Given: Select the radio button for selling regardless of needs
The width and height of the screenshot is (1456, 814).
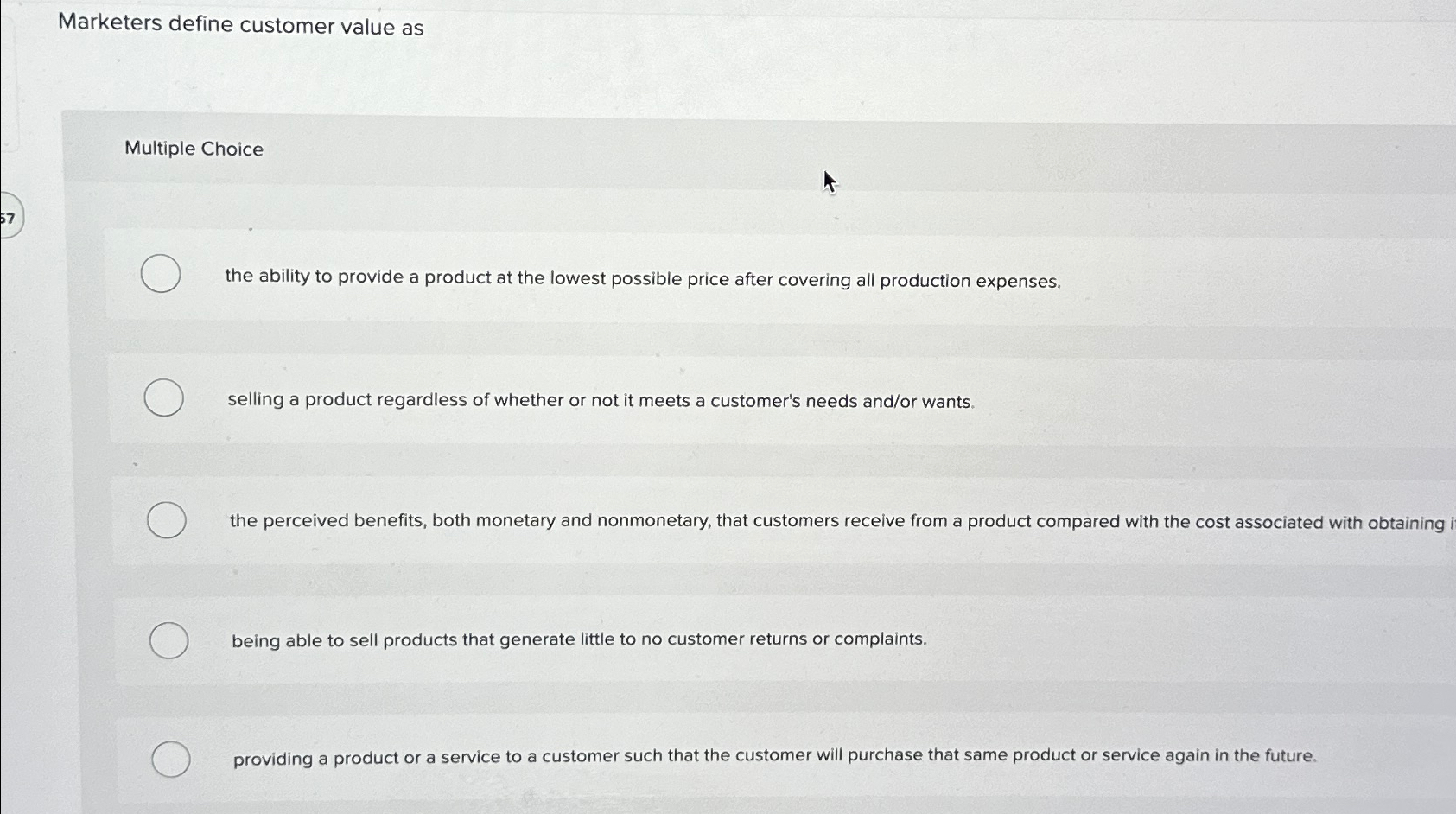Looking at the screenshot, I should (164, 398).
